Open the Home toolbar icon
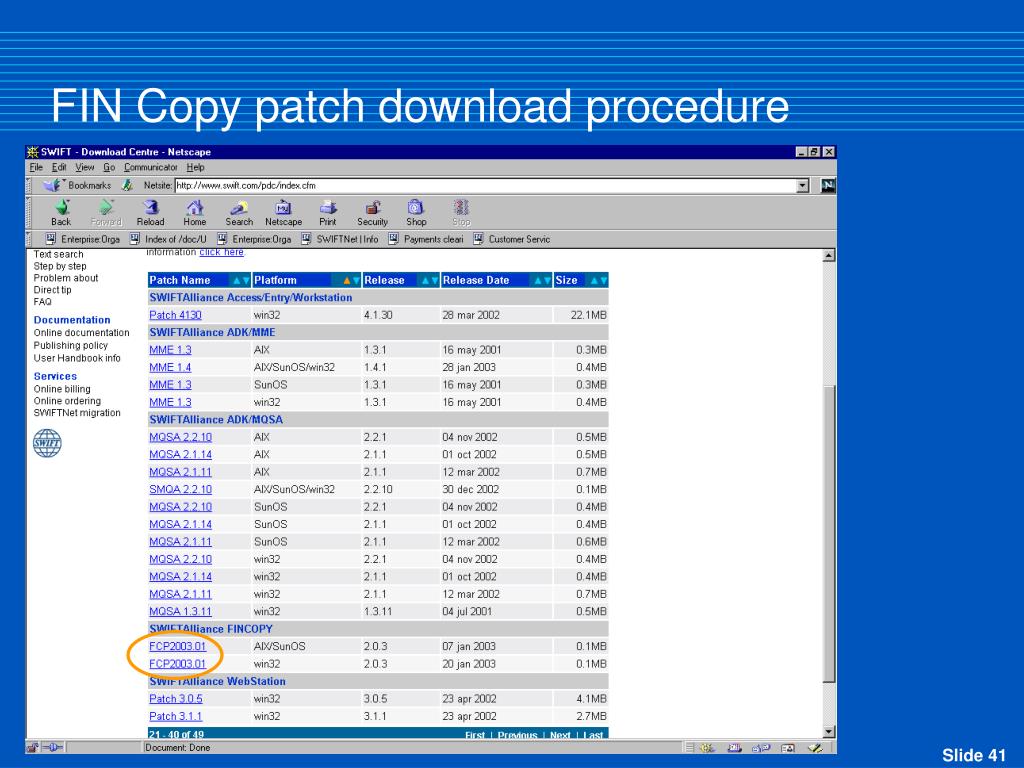Screen dimensions: 1024x768 (195, 212)
